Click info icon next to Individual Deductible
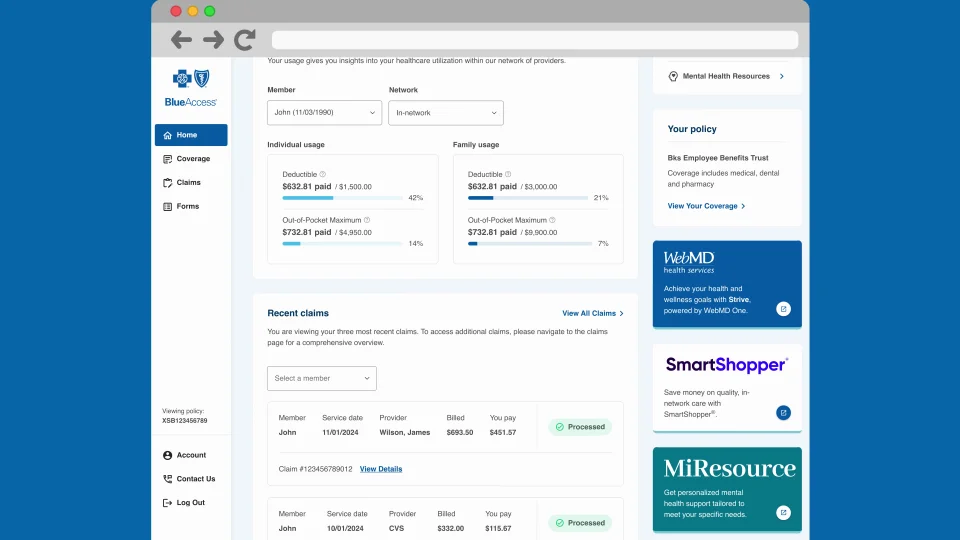 pyautogui.click(x=323, y=174)
